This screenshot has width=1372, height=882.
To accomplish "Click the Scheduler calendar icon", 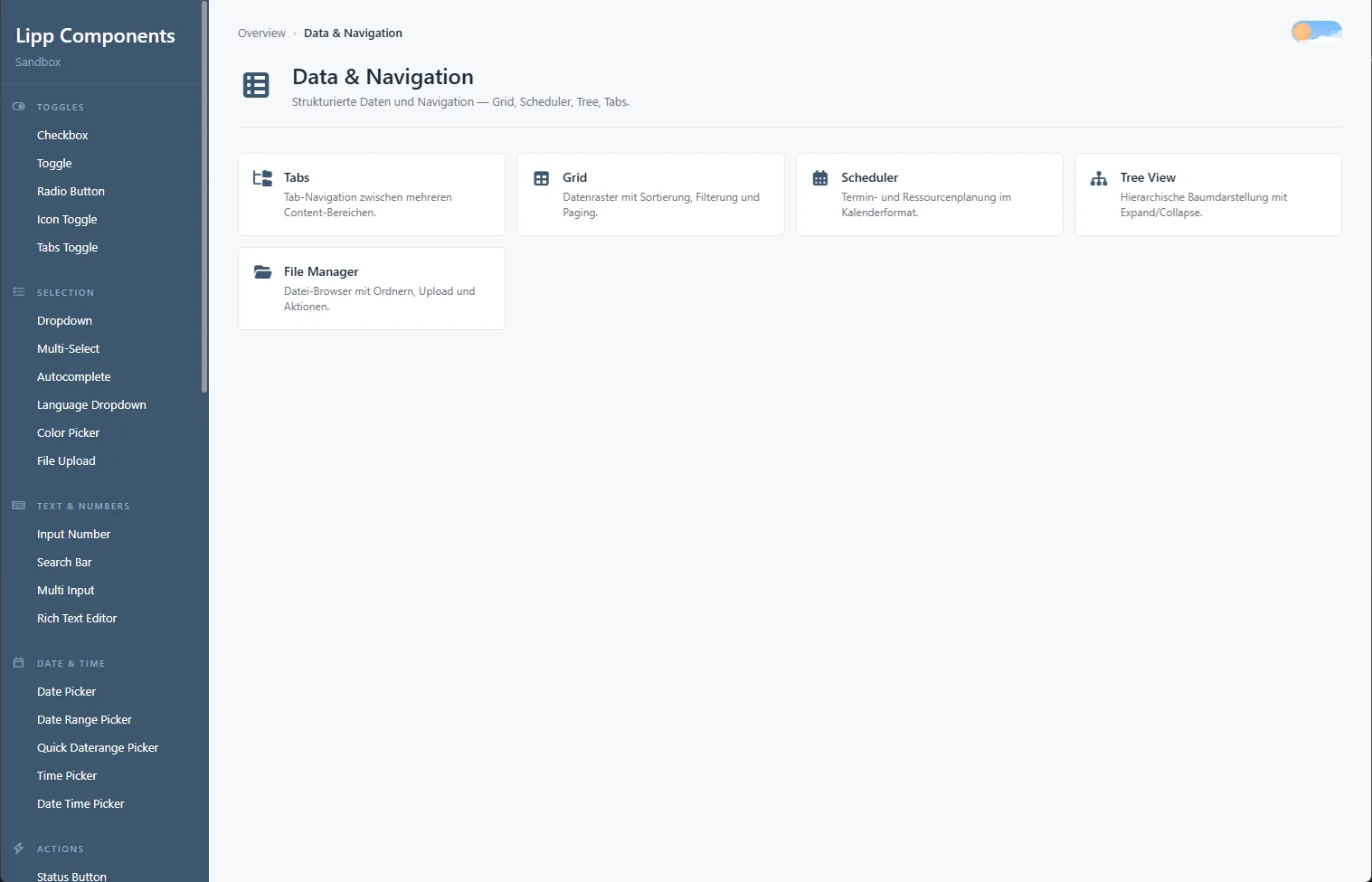I will (820, 178).
